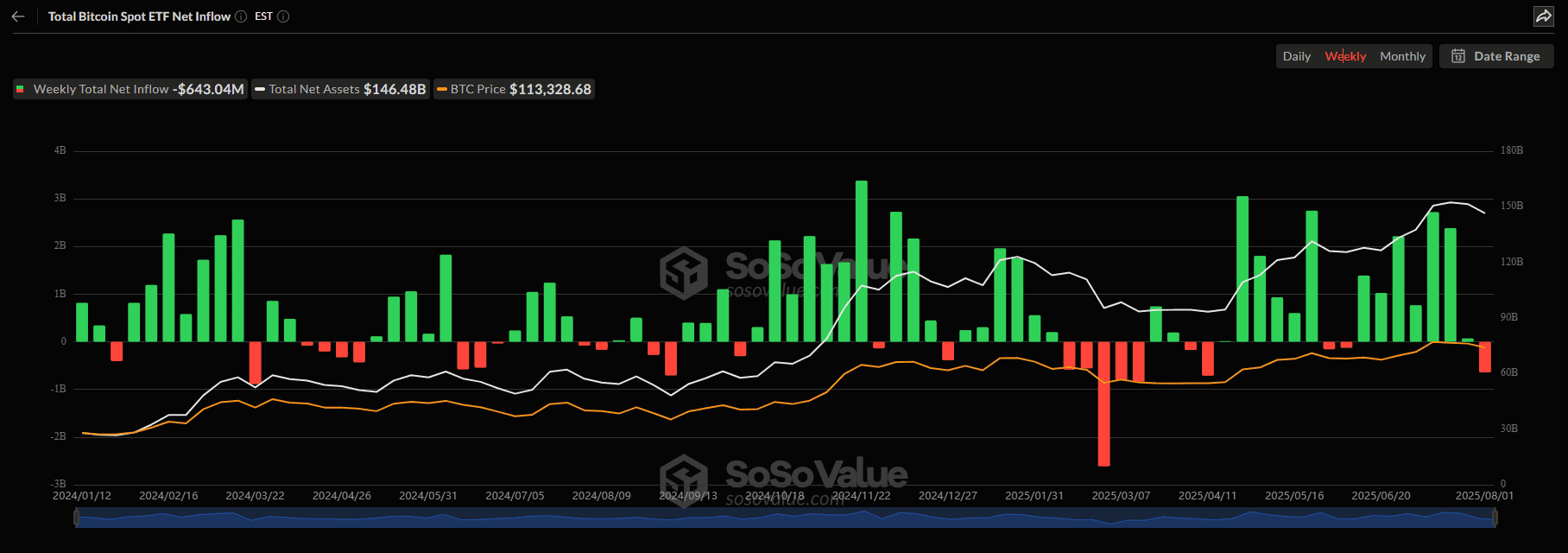This screenshot has width=1568, height=553.
Task: Toggle BTC Price line visibility
Action: [514, 89]
